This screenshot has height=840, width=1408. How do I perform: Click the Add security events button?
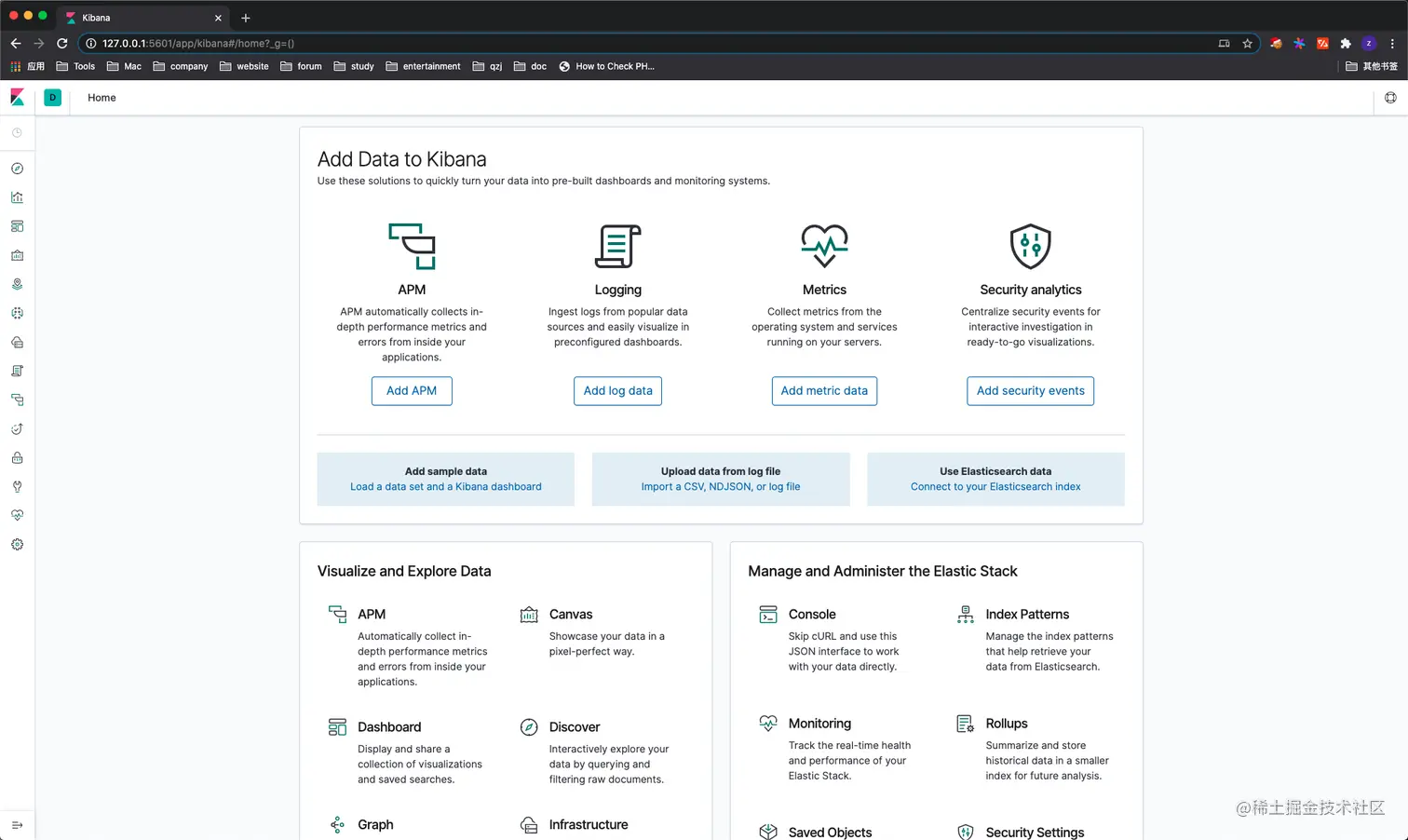[x=1030, y=391]
